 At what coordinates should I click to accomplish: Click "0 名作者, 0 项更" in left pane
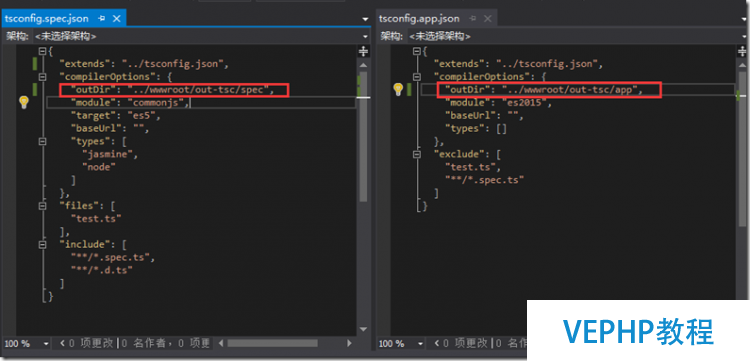click(x=166, y=343)
